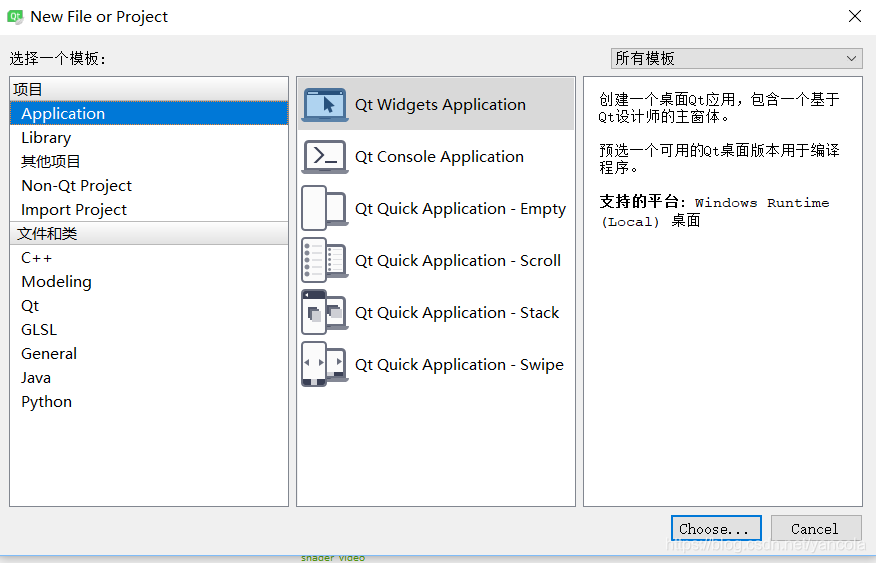Click the Cancel button
Screen dimensions: 876x563
coord(816,528)
